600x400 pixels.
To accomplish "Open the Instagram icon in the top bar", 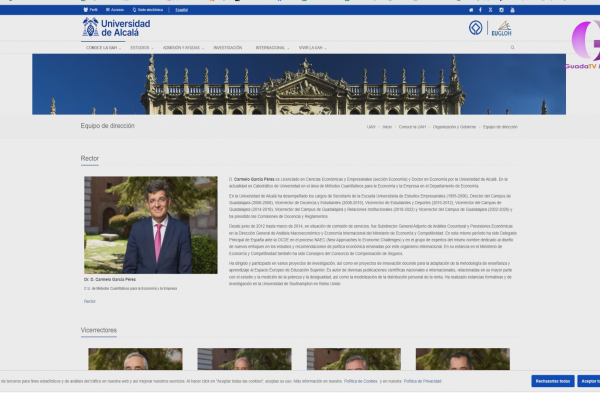I will point(501,10).
